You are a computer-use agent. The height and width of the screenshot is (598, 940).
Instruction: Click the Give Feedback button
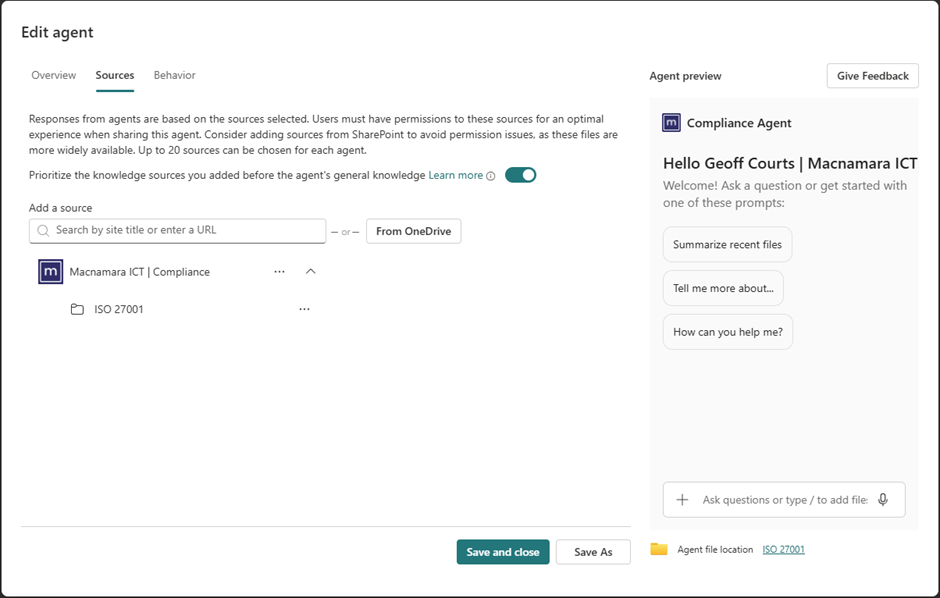click(873, 76)
